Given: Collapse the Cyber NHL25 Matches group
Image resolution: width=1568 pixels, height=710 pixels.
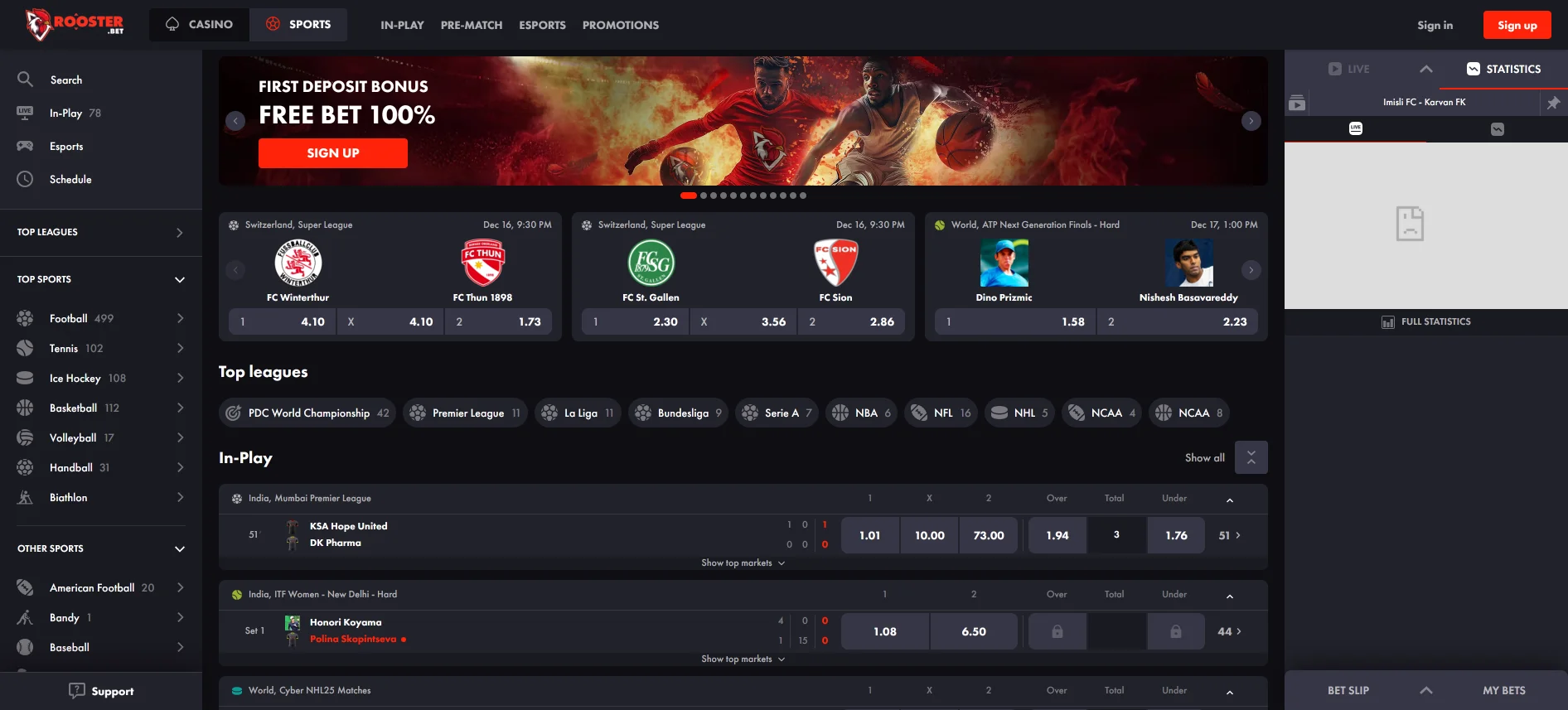Looking at the screenshot, I should [x=1230, y=692].
